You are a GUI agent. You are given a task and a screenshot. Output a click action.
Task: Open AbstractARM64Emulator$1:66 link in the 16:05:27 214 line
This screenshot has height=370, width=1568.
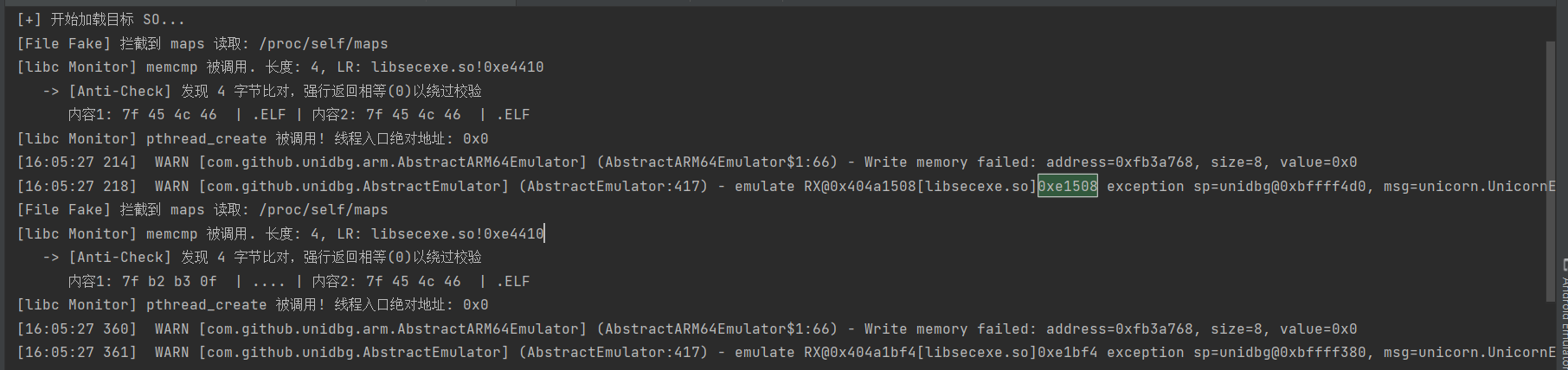tap(721, 163)
